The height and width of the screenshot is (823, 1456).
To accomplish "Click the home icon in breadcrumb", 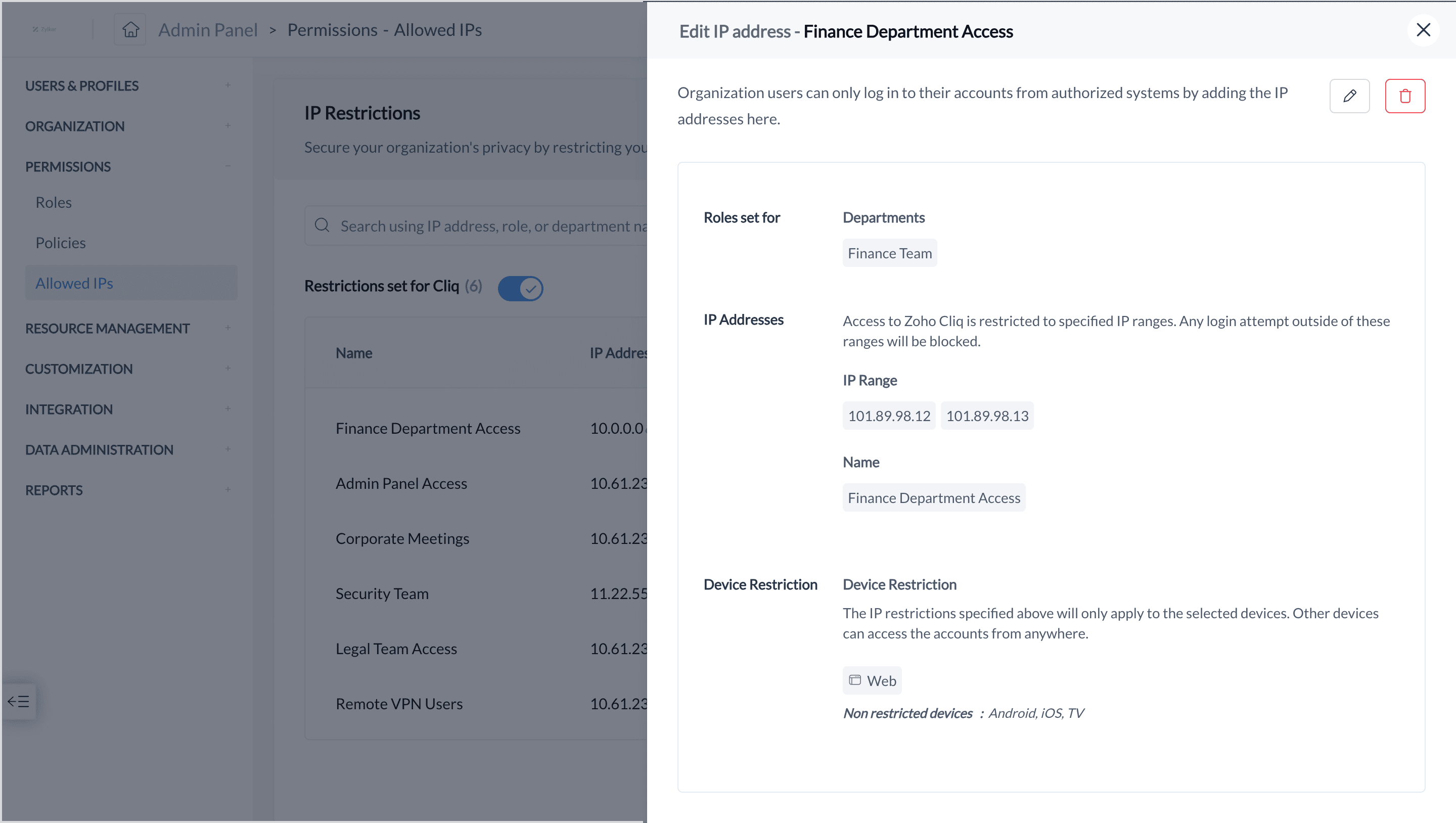I will (x=130, y=29).
